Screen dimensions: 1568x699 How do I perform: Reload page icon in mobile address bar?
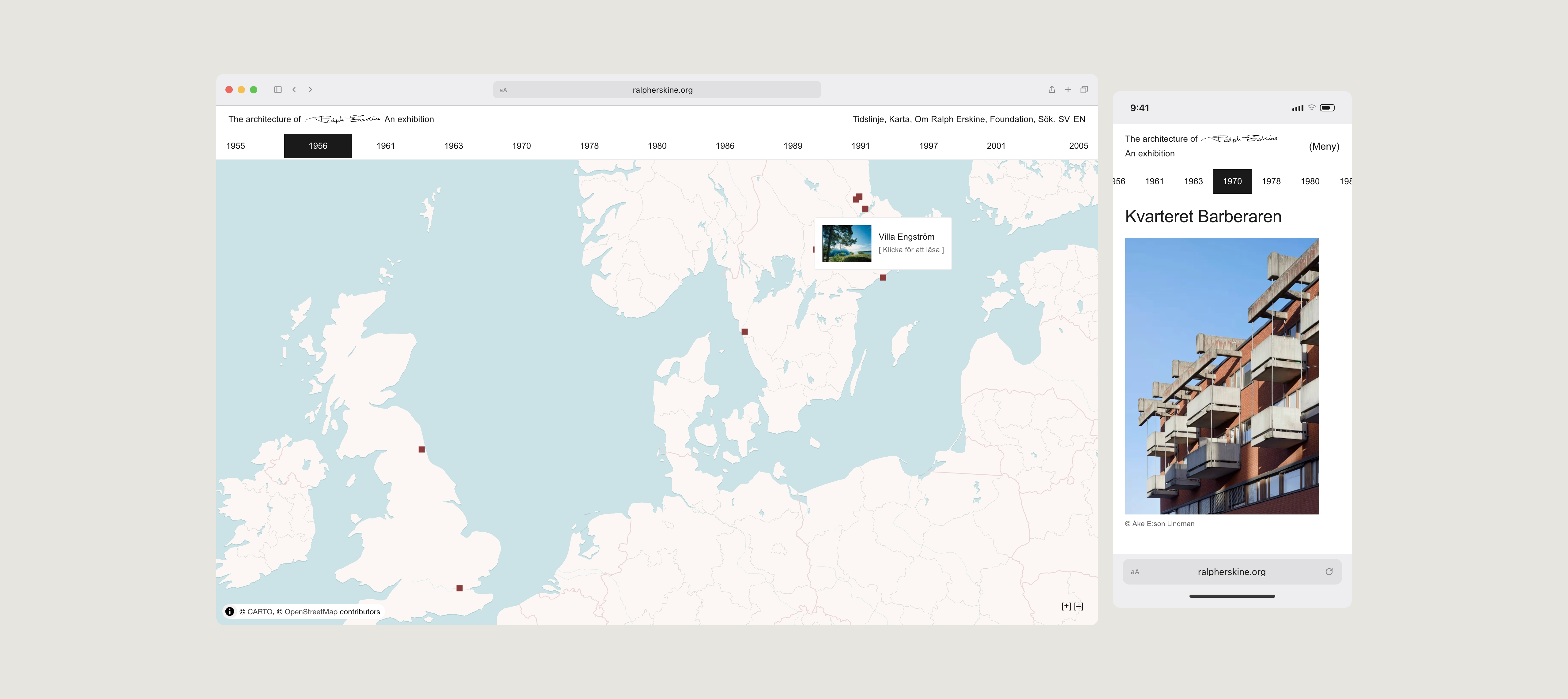[x=1329, y=571]
